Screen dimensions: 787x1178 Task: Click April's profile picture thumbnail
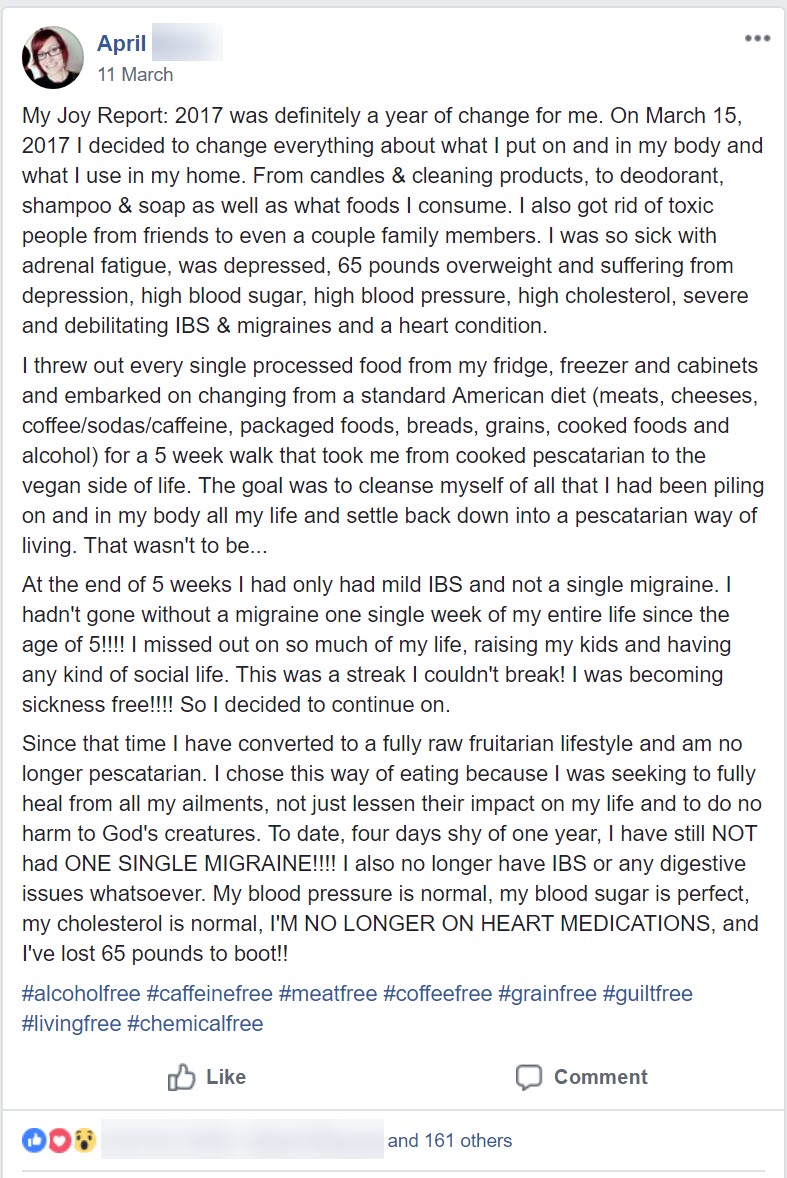[x=53, y=58]
